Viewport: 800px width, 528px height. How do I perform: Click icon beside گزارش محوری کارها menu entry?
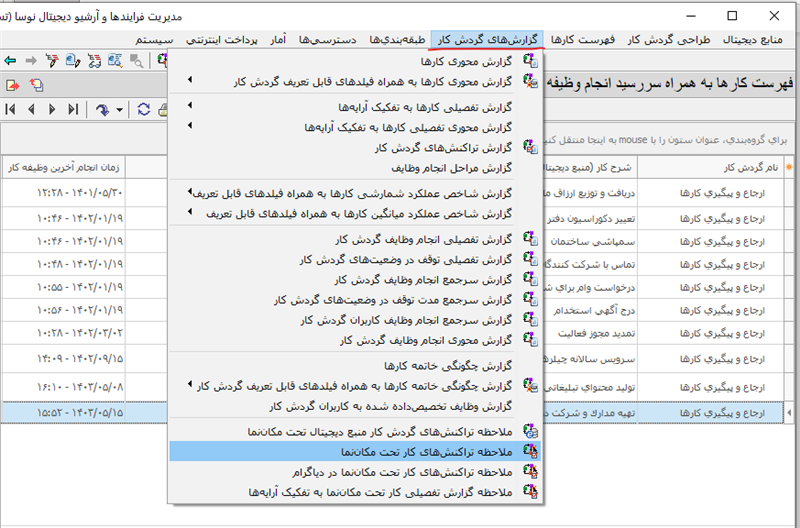pyautogui.click(x=529, y=62)
